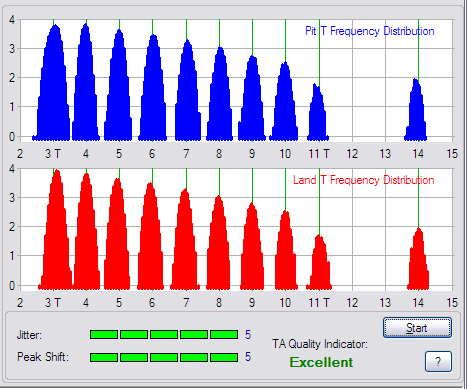Click the 10T blue peak in the Pit chart
Viewport: 467px width, 389px height.
point(284,101)
